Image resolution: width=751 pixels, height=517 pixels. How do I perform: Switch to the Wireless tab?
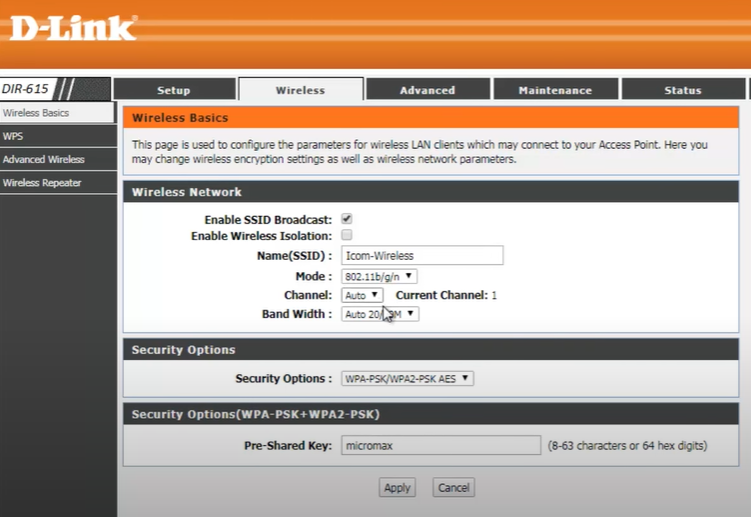300,90
